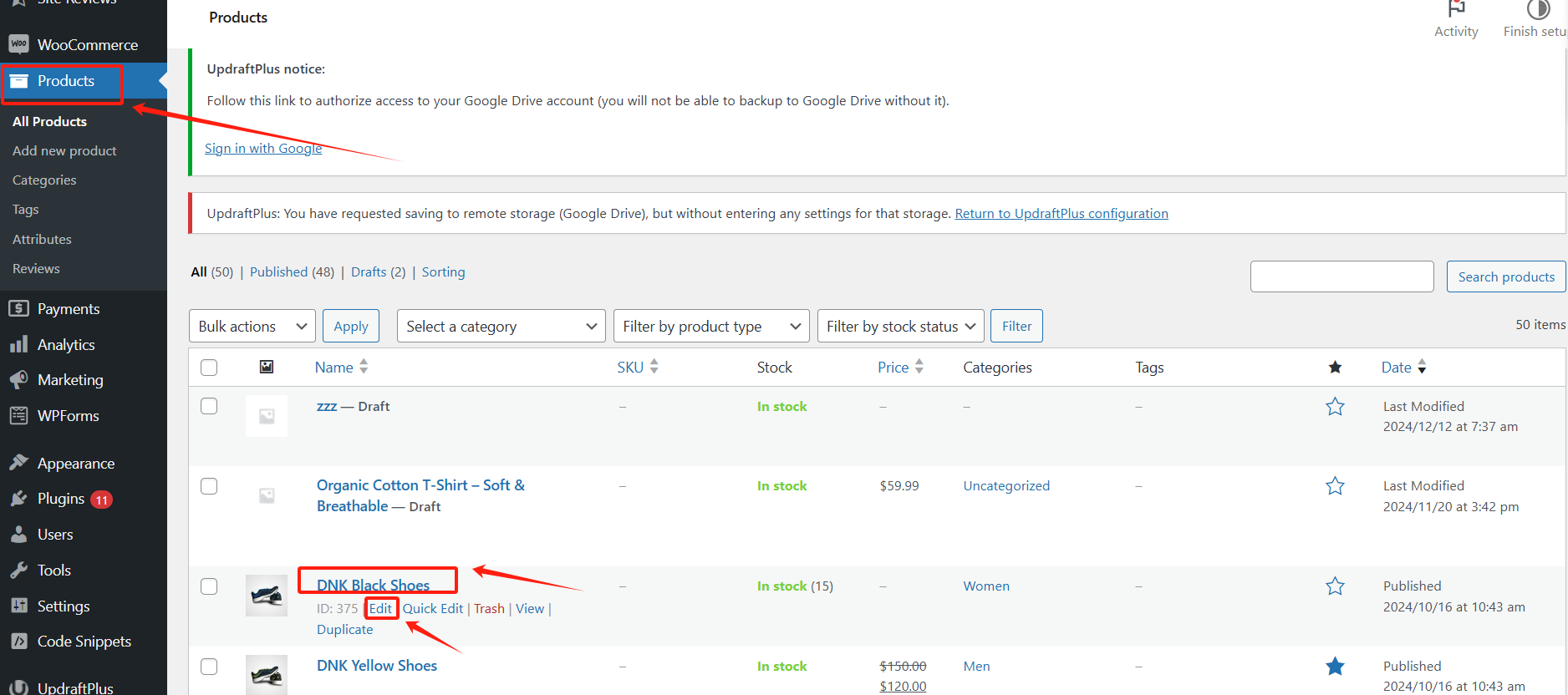Click the Search products button
The height and width of the screenshot is (695, 1568).
(1506, 276)
